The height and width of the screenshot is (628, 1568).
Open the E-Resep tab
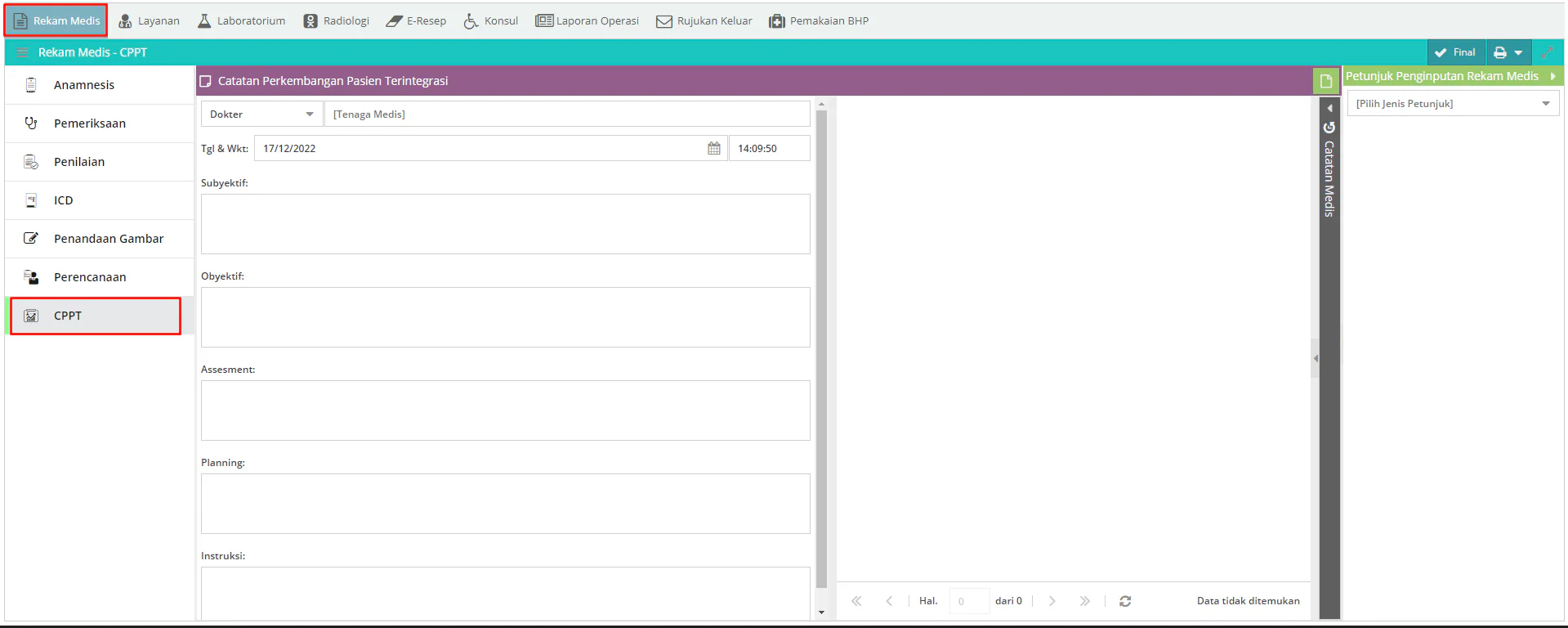[x=416, y=20]
